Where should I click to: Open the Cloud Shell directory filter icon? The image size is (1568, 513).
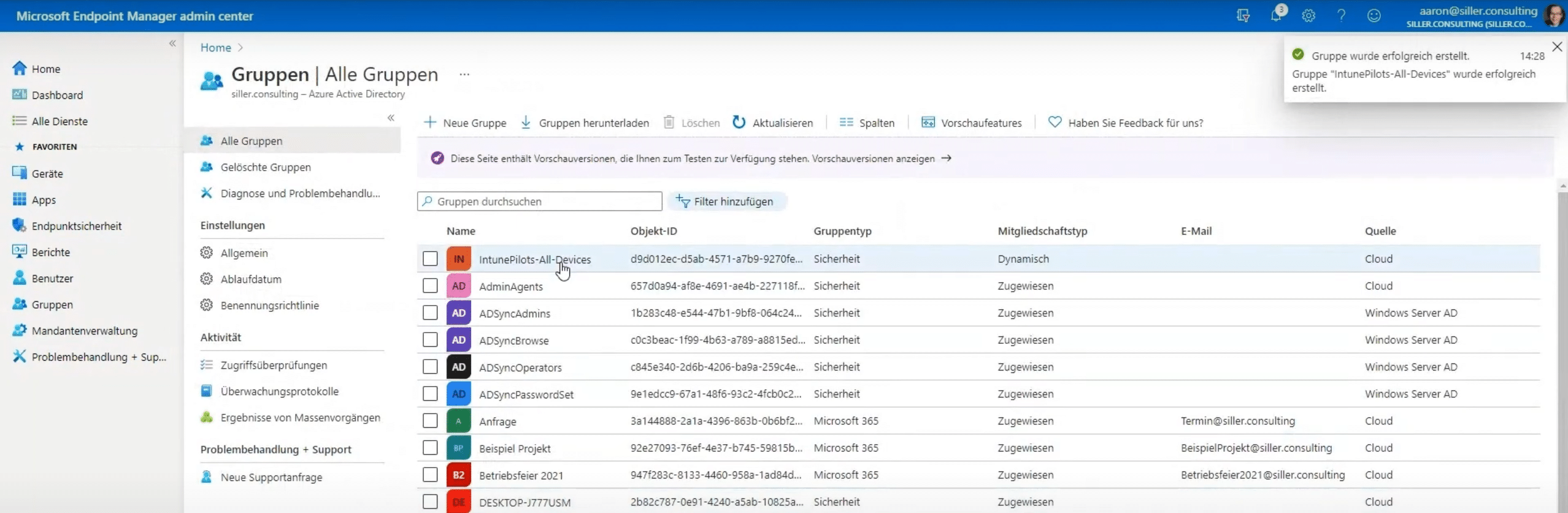1243,16
